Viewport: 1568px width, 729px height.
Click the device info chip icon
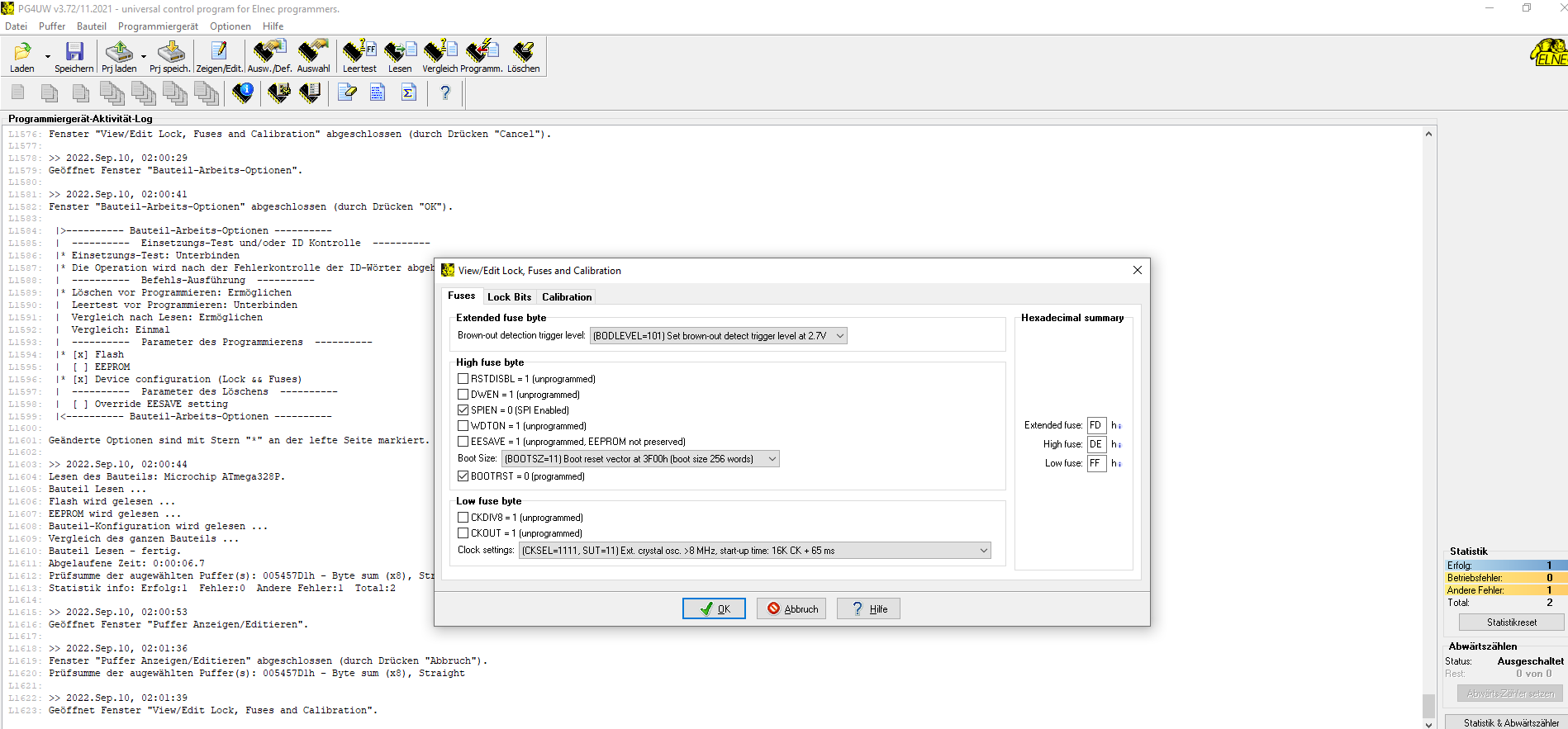point(243,92)
